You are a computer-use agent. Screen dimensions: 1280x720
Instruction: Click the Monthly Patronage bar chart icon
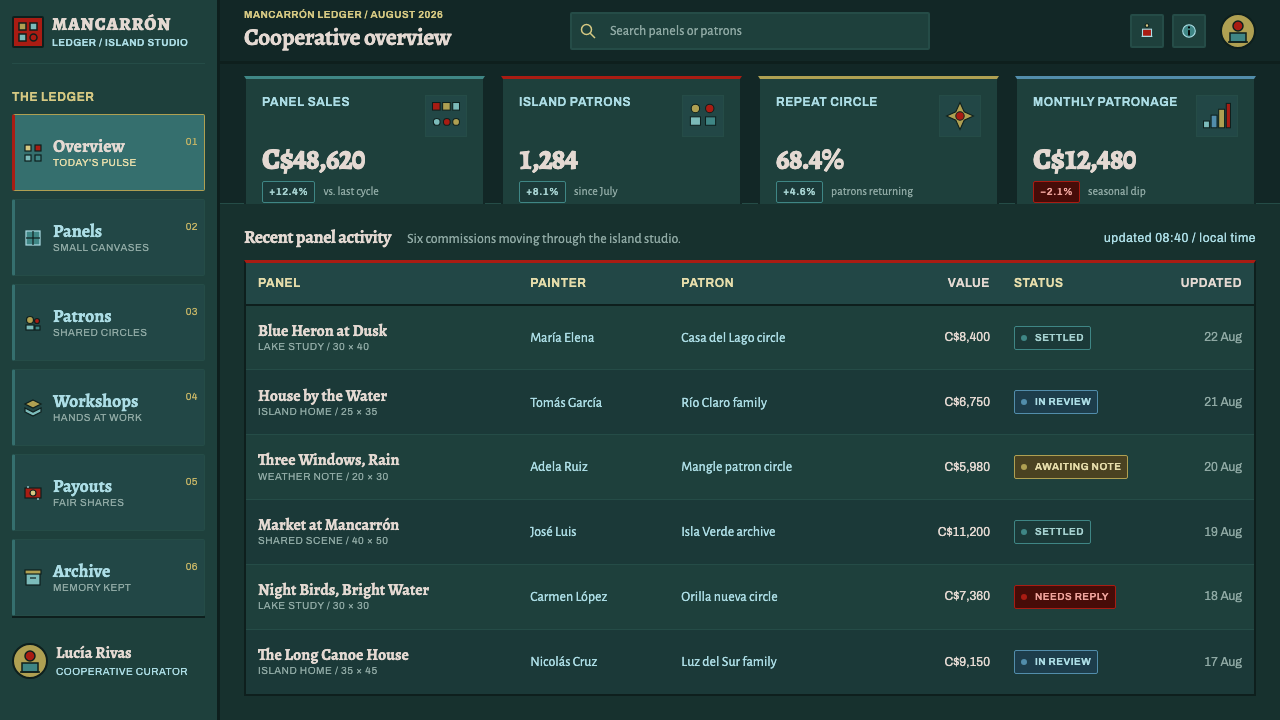coord(1217,116)
